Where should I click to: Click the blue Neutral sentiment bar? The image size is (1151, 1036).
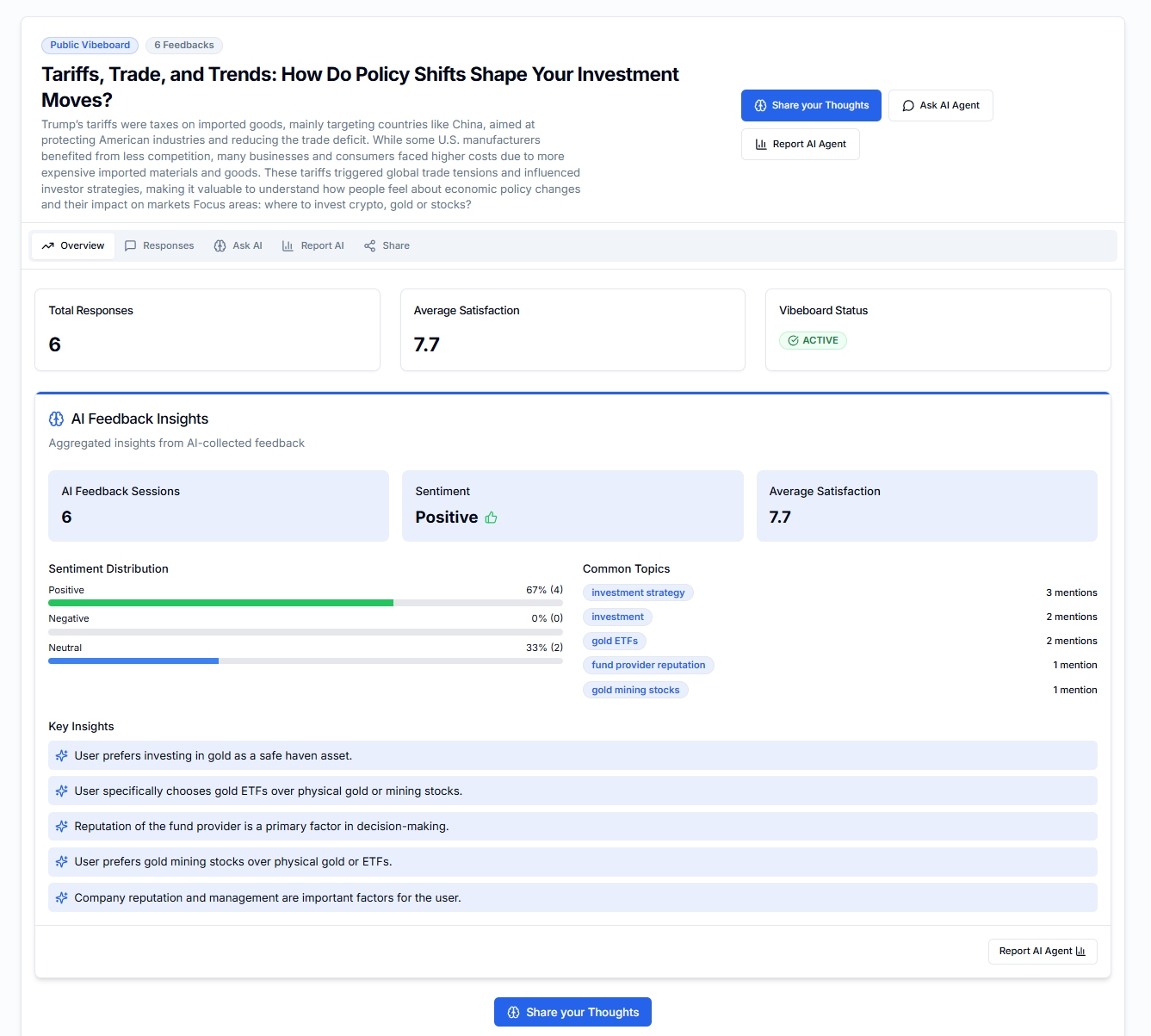click(x=133, y=661)
